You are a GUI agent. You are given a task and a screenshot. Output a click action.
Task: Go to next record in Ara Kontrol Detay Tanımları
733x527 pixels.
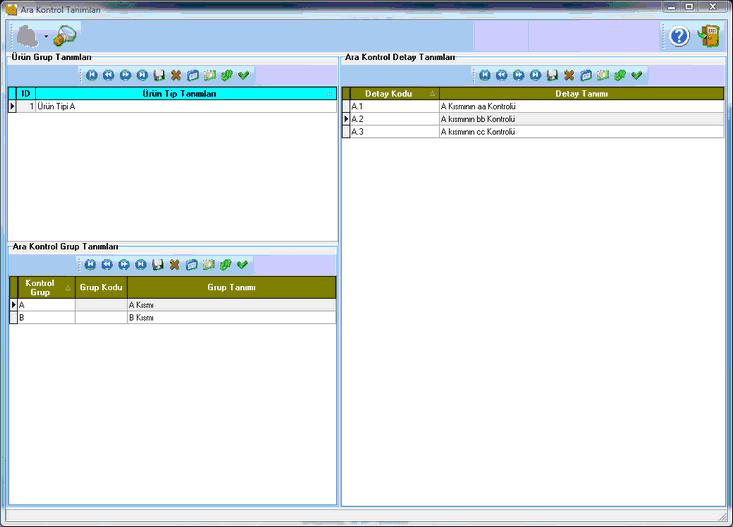[x=518, y=75]
